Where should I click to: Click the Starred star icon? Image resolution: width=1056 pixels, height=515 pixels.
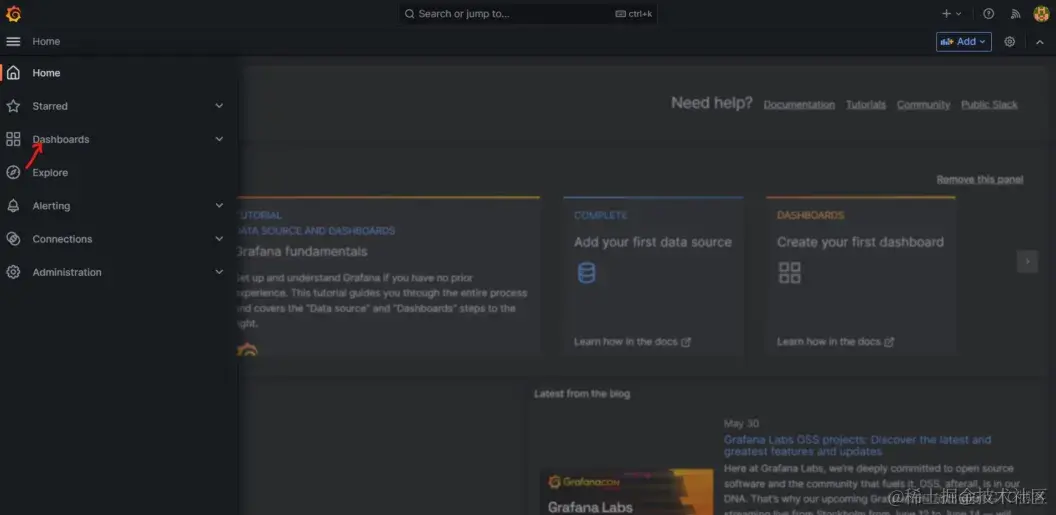(x=13, y=106)
